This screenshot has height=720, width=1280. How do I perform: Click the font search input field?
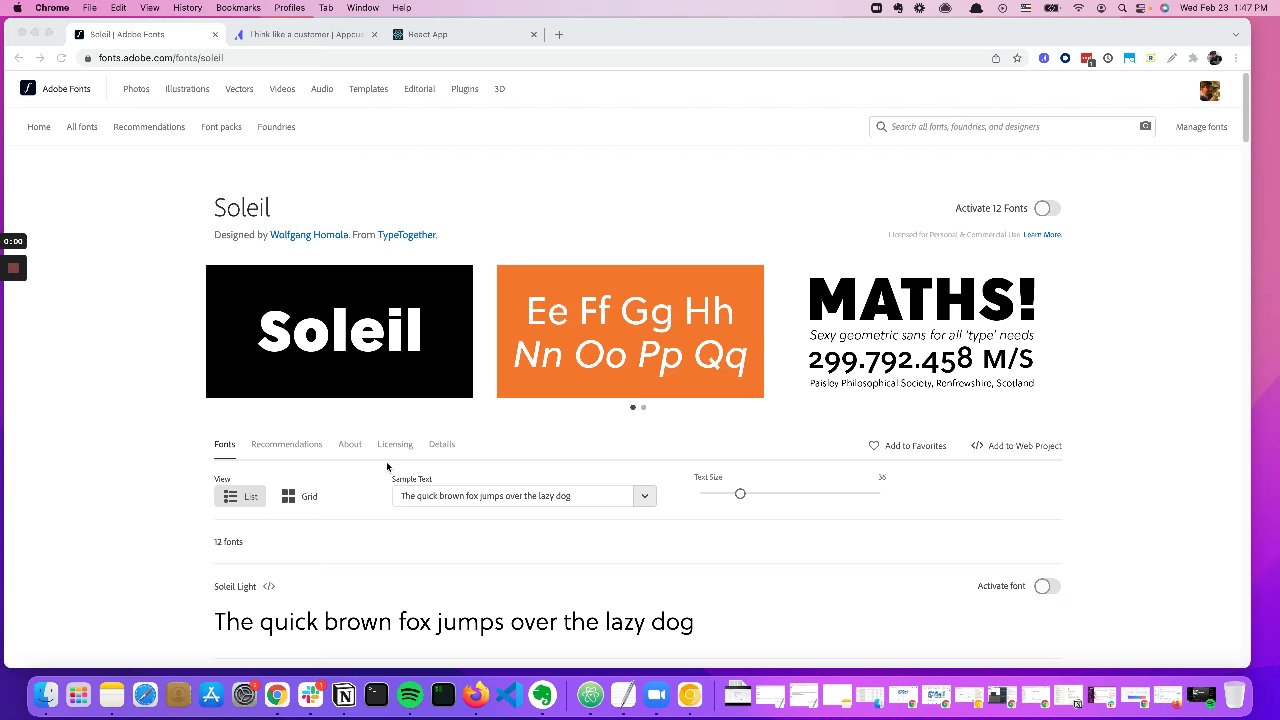(1012, 127)
